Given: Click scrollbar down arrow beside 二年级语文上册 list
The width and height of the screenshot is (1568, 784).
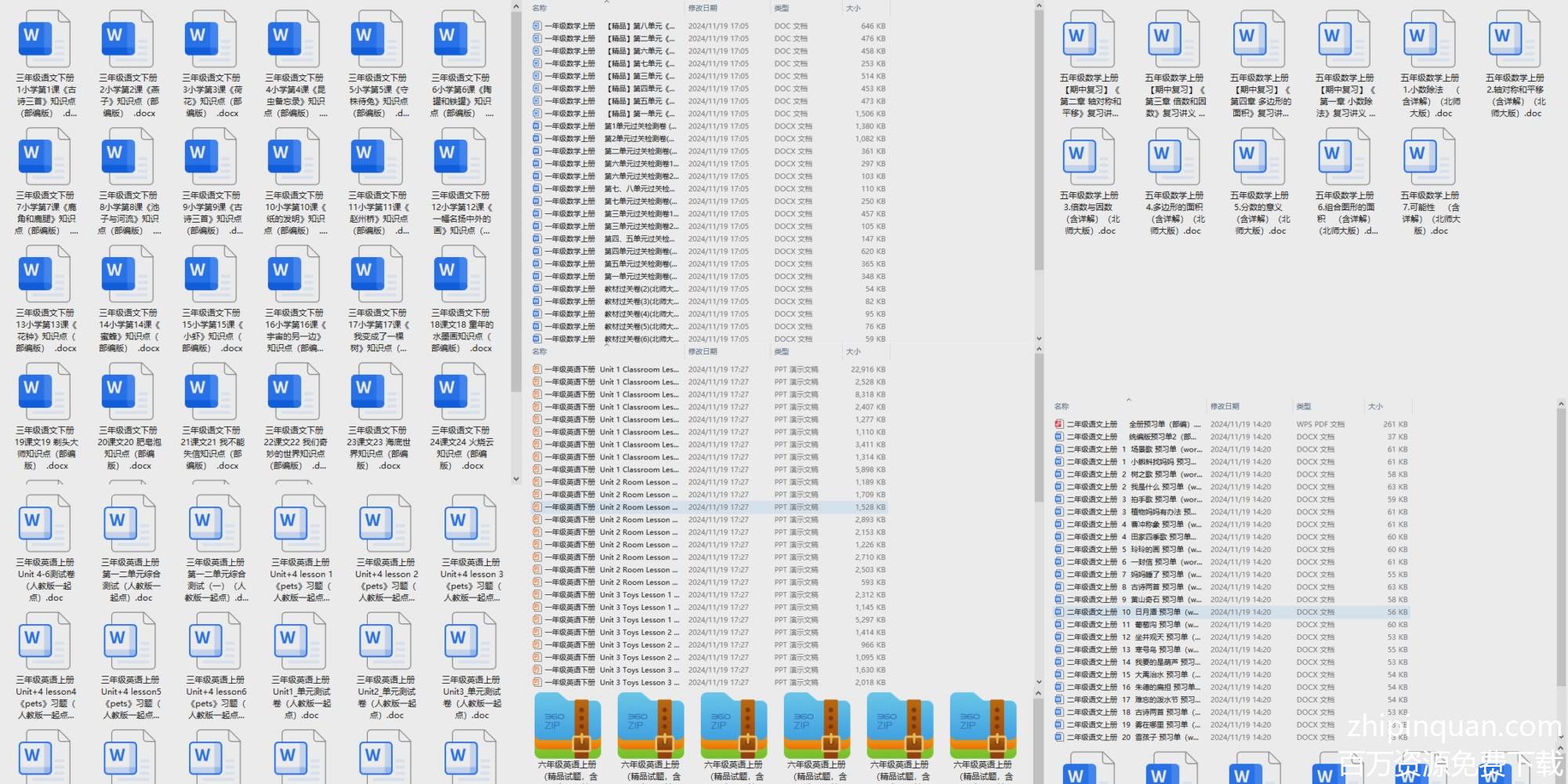Looking at the screenshot, I should (1560, 737).
